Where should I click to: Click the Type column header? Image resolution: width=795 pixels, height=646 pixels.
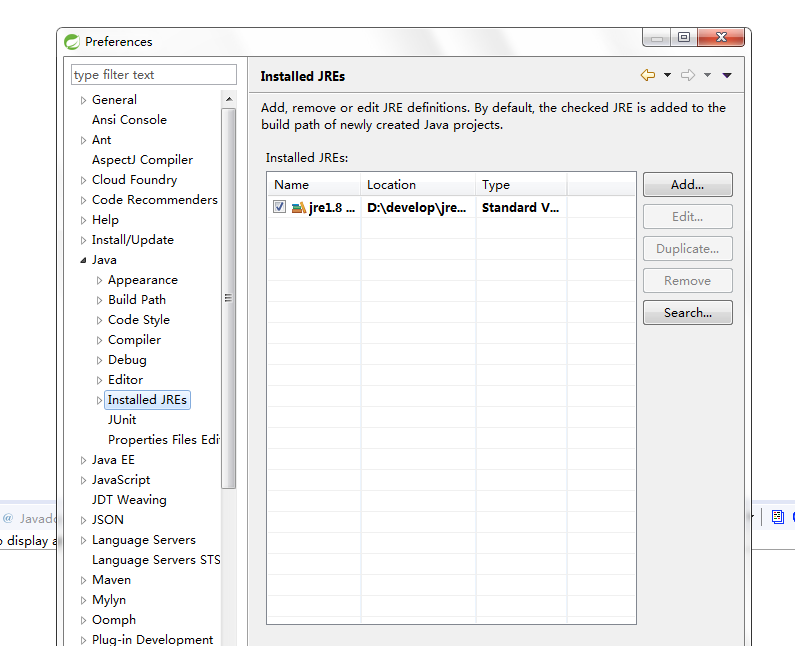(x=521, y=185)
